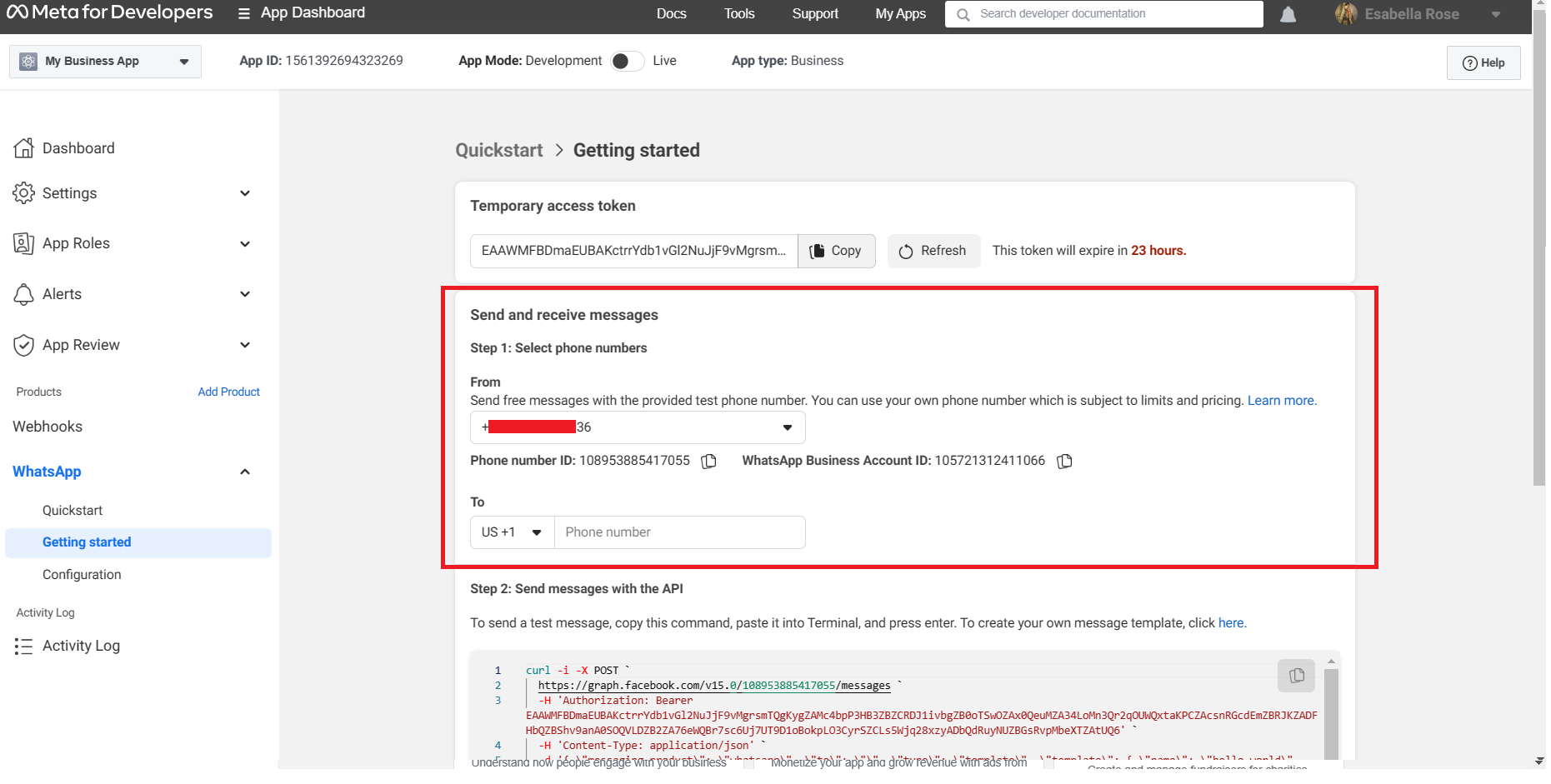This screenshot has width=1551, height=784.
Task: Copy the curl command code block
Action: pyautogui.click(x=1296, y=676)
